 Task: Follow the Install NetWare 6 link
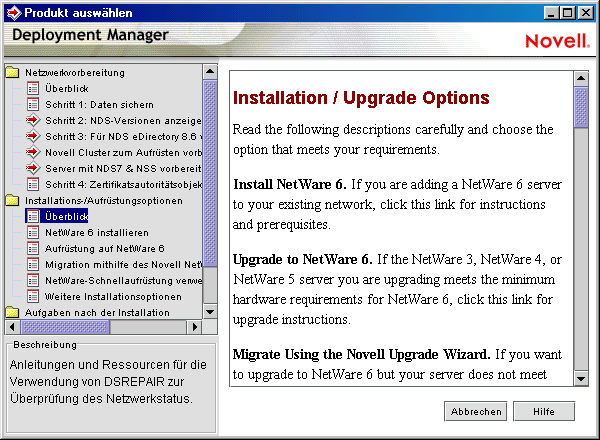click(x=290, y=184)
